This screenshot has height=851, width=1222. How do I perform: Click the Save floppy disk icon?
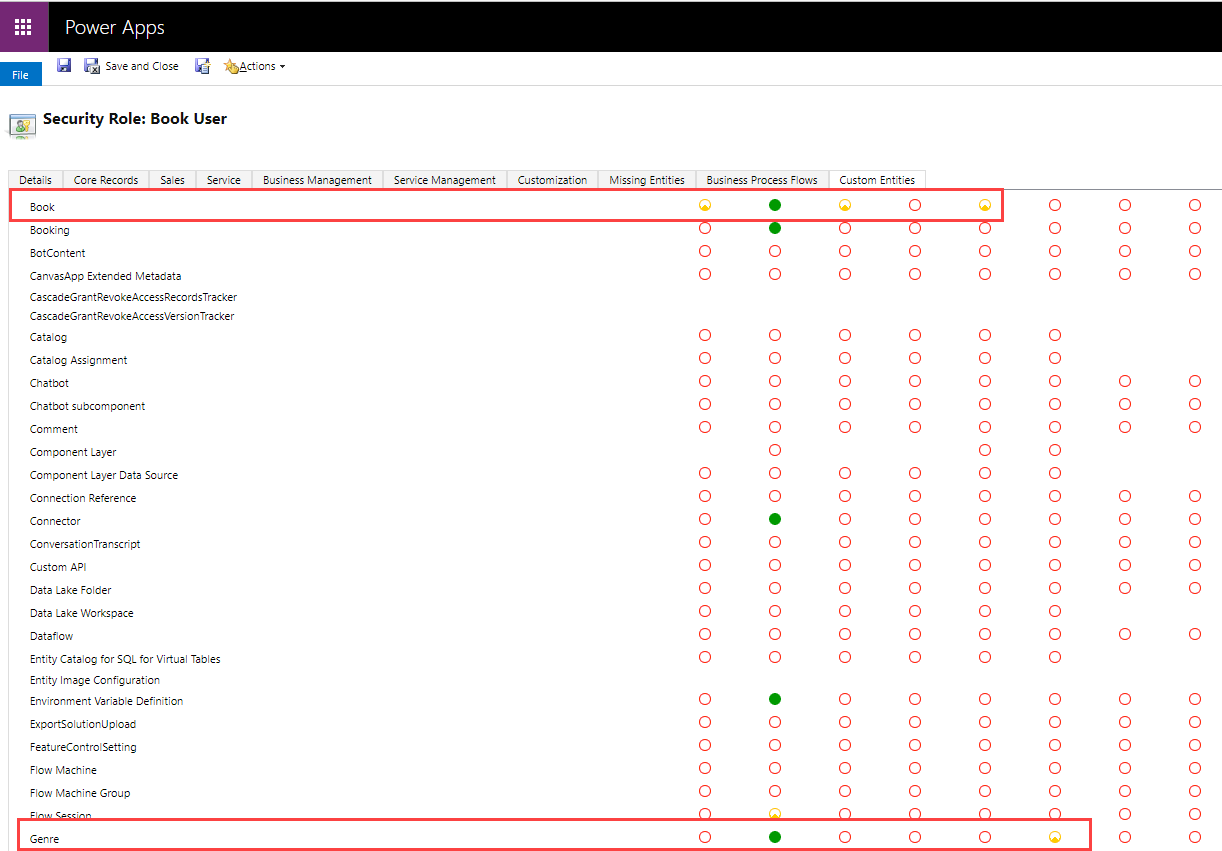(64, 66)
